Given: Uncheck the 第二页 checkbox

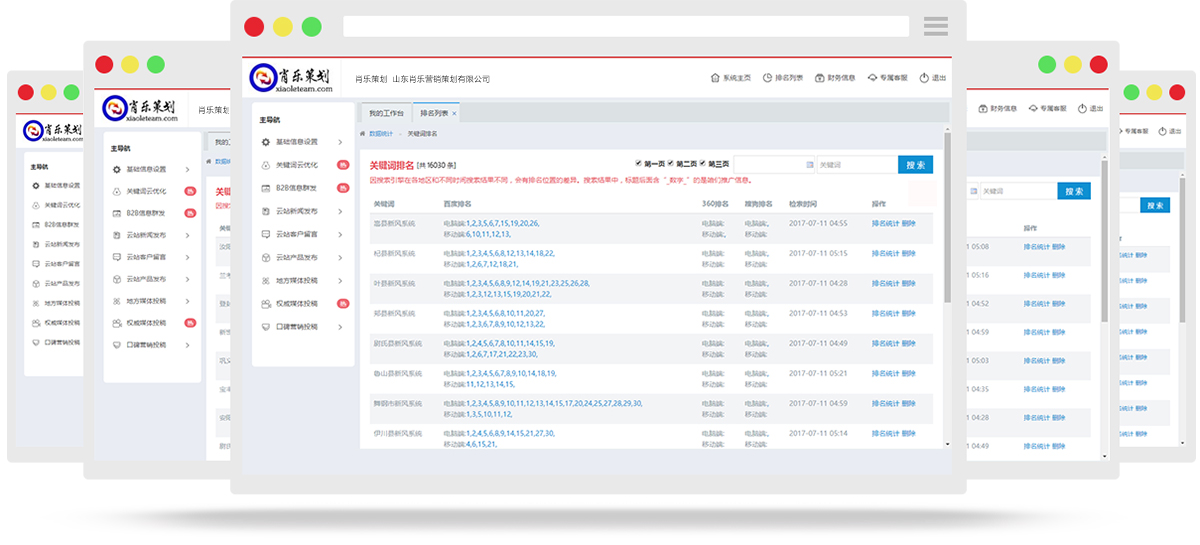Looking at the screenshot, I should point(671,163).
